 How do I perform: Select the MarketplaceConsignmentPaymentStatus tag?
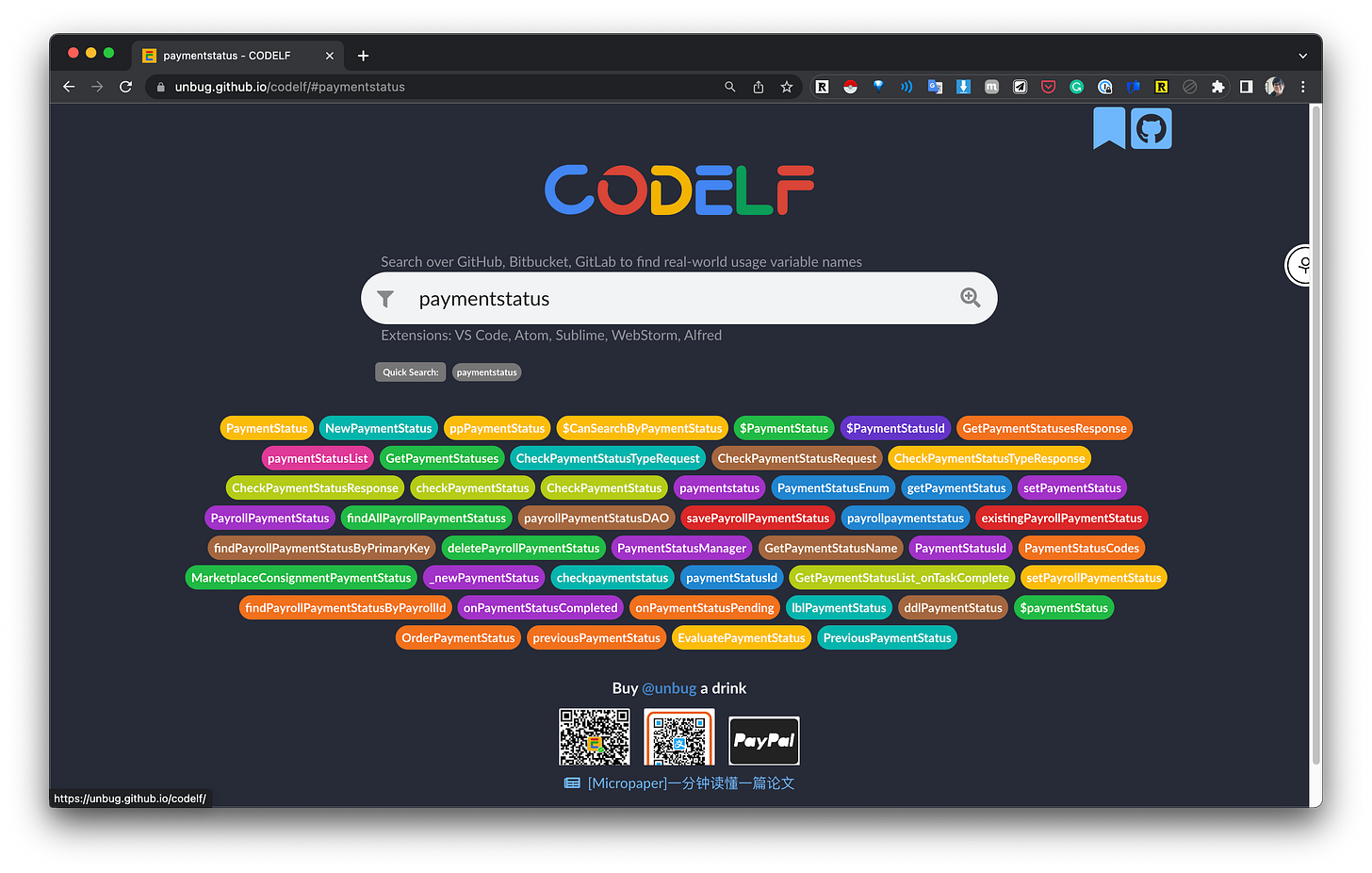point(302,578)
